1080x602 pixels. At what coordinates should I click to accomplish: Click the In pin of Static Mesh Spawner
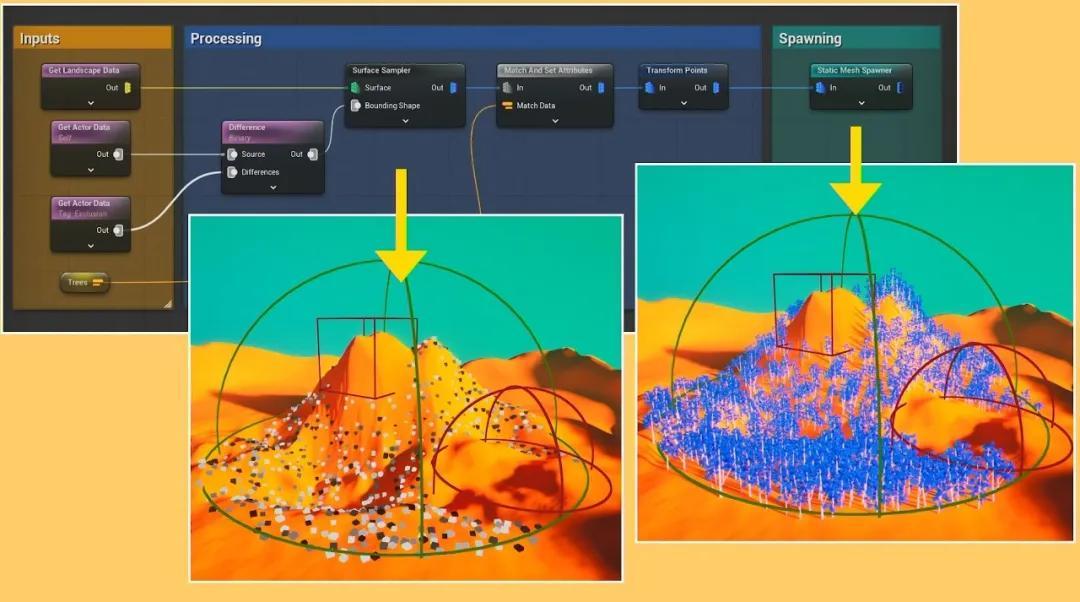(820, 88)
